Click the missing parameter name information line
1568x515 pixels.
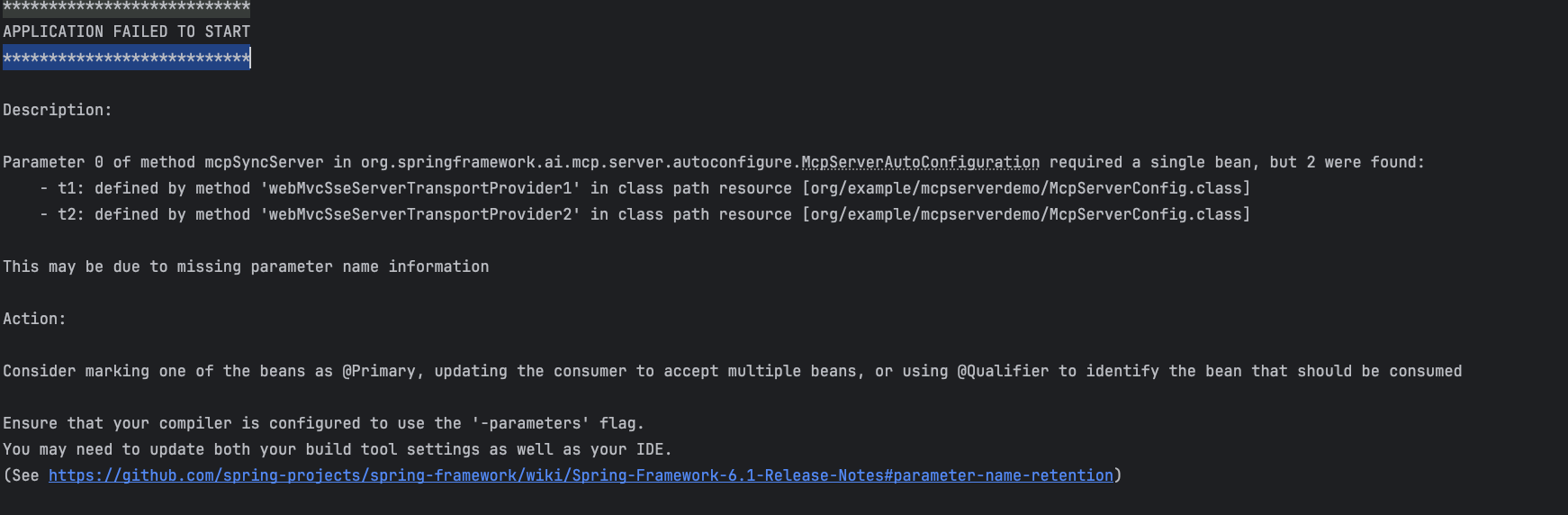(246, 267)
